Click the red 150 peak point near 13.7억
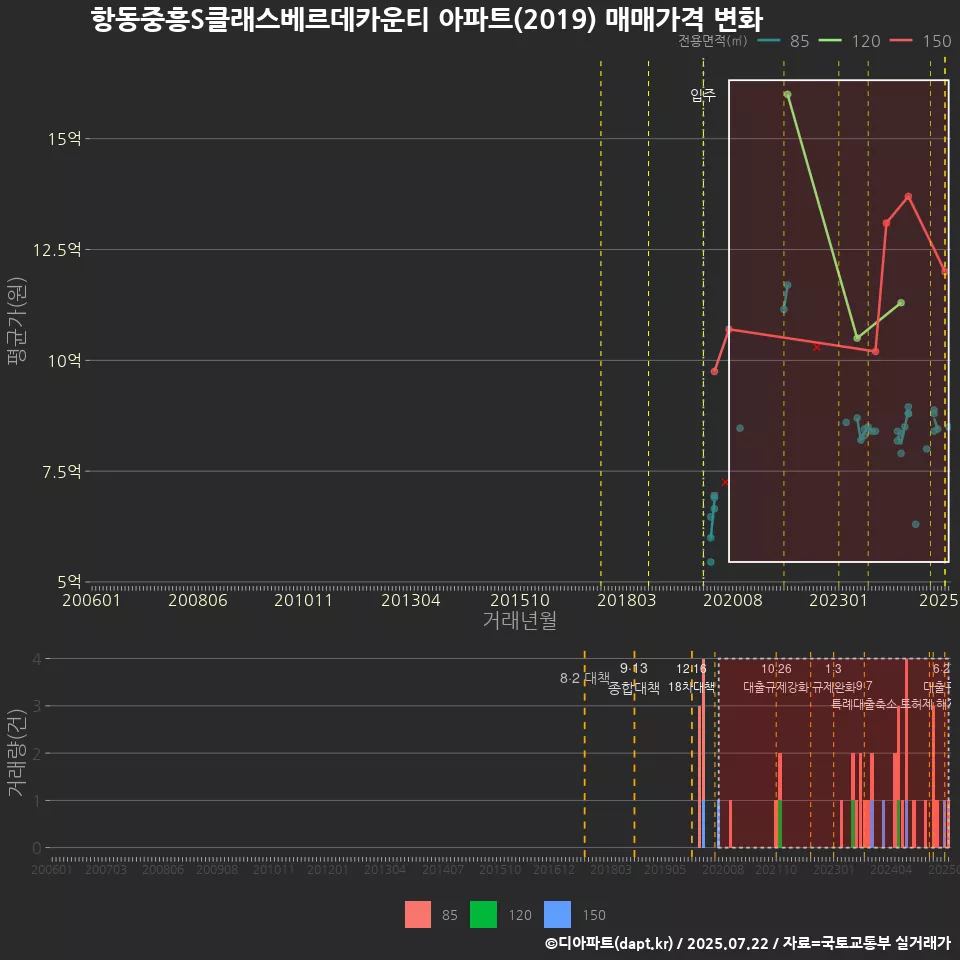The height and width of the screenshot is (960, 960). pyautogui.click(x=908, y=197)
